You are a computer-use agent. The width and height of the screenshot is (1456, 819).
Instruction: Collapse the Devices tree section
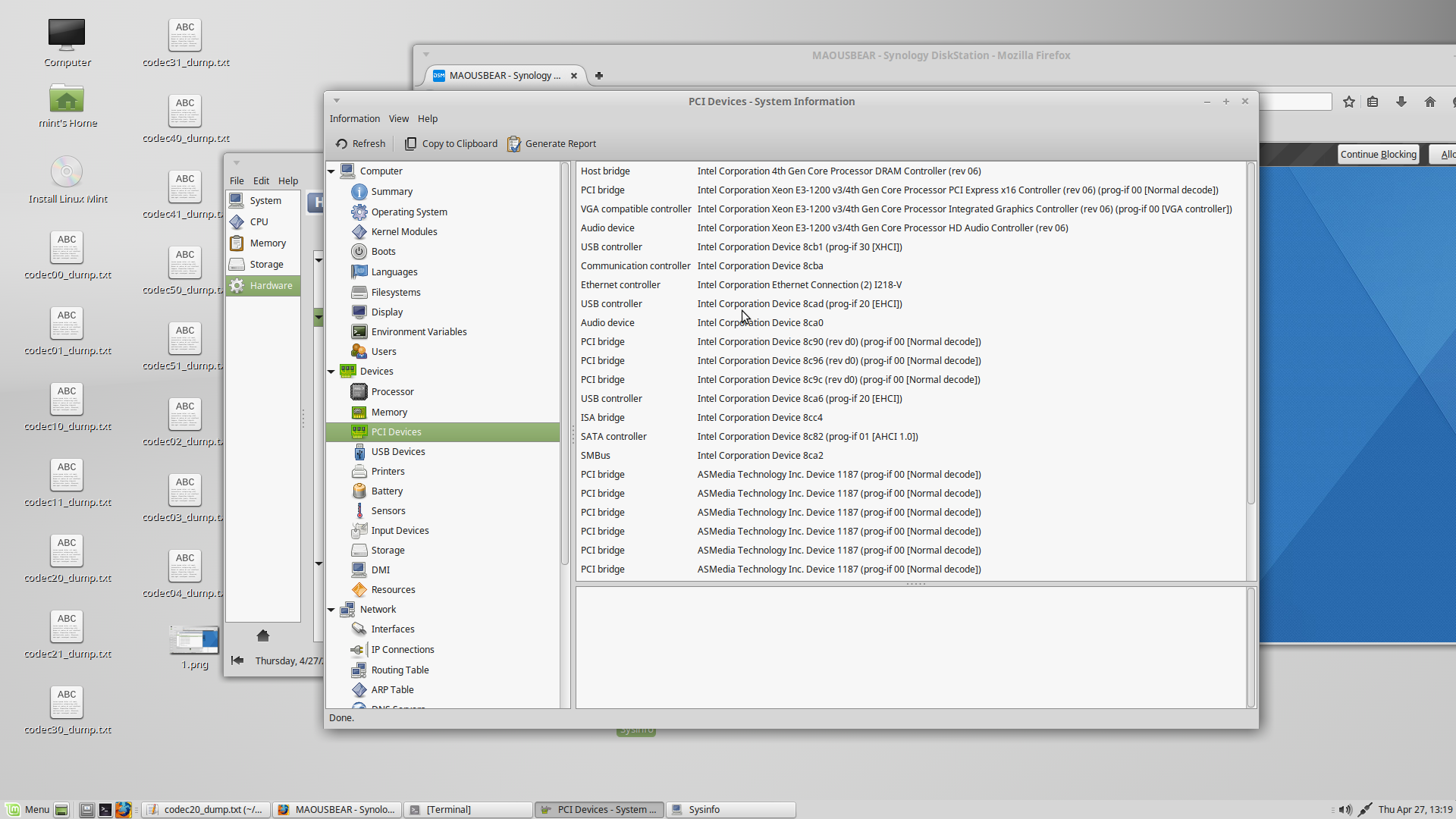pos(331,372)
